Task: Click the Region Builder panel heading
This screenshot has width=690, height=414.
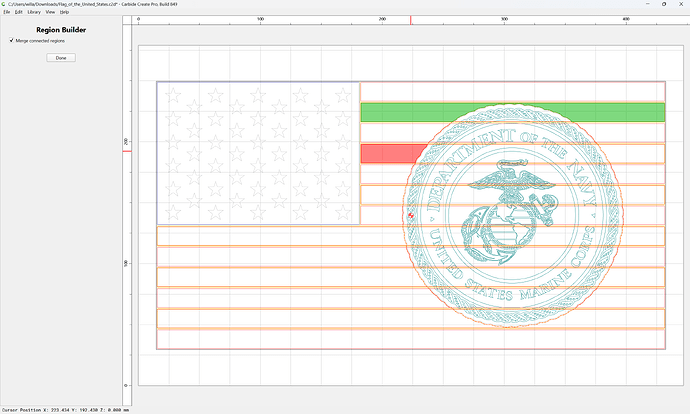Action: pyautogui.click(x=61, y=30)
